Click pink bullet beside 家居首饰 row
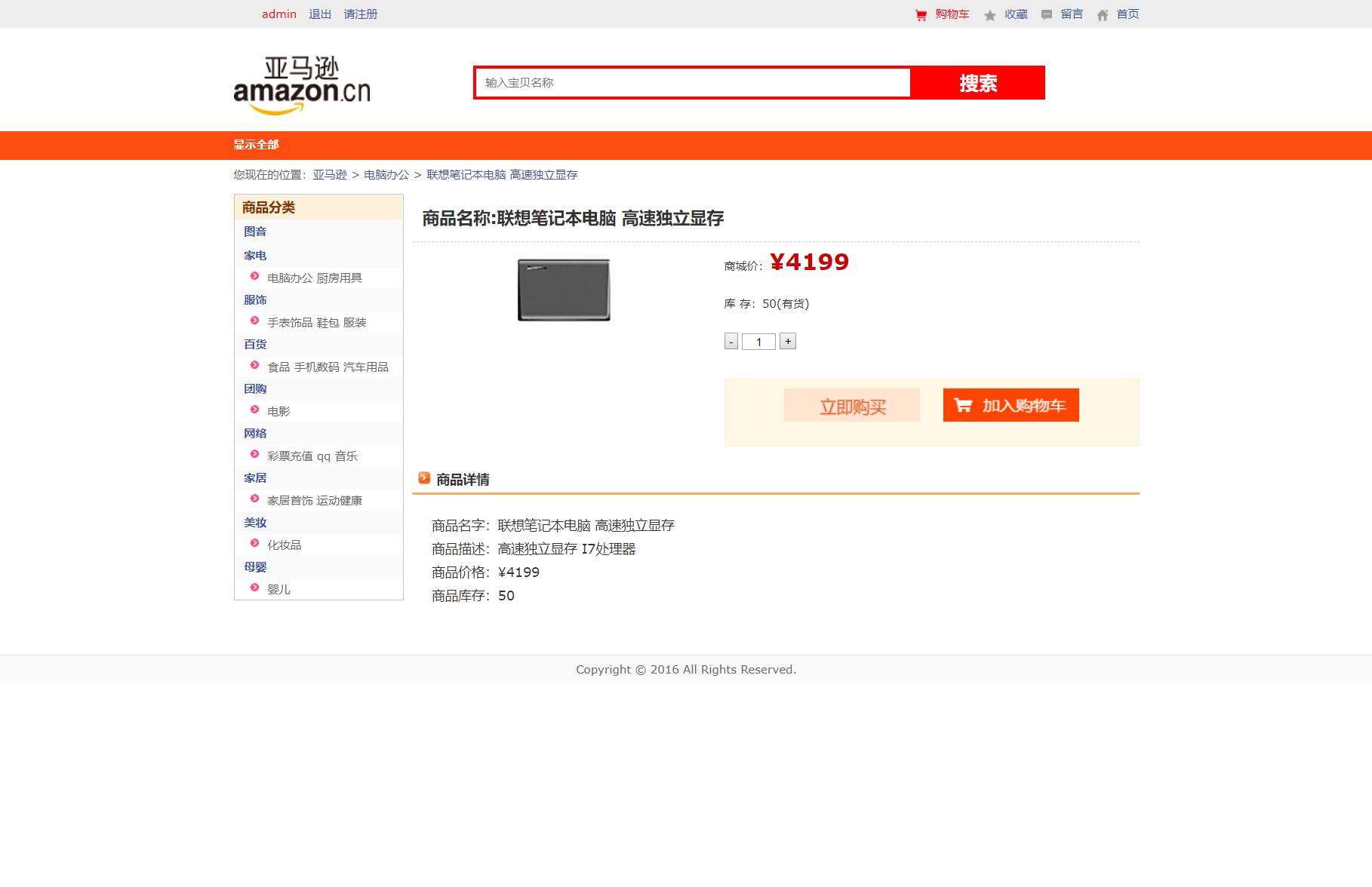This screenshot has height=887, width=1372. pyautogui.click(x=255, y=499)
